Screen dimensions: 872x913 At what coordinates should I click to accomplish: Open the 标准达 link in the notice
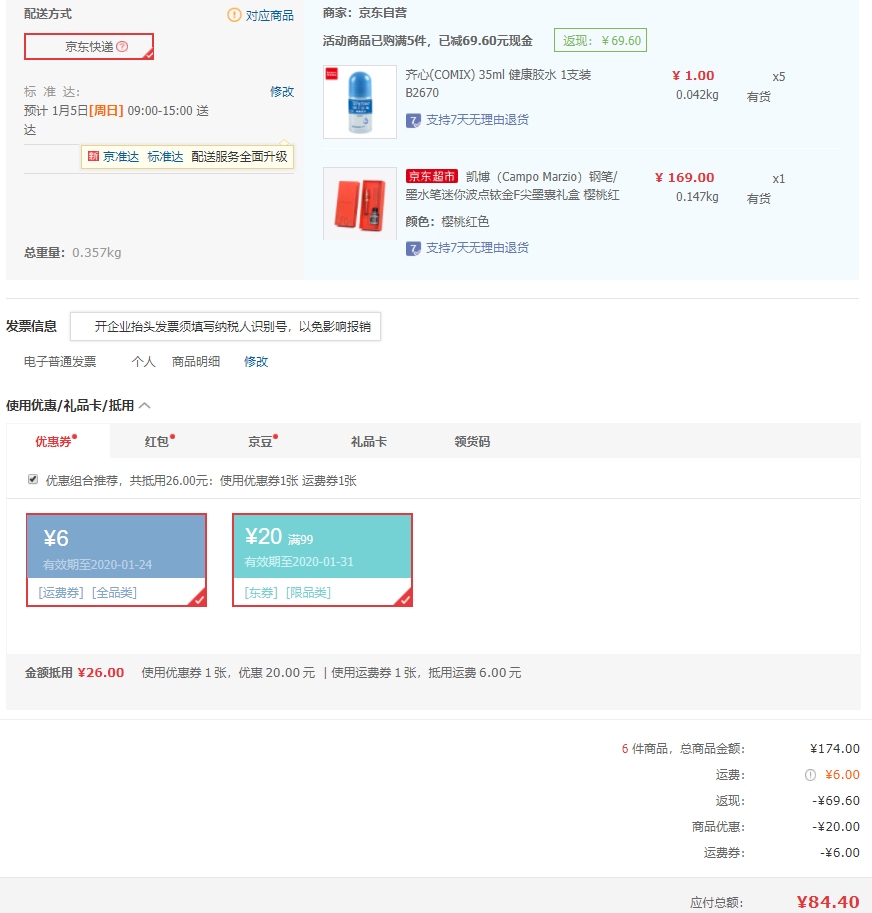165,157
